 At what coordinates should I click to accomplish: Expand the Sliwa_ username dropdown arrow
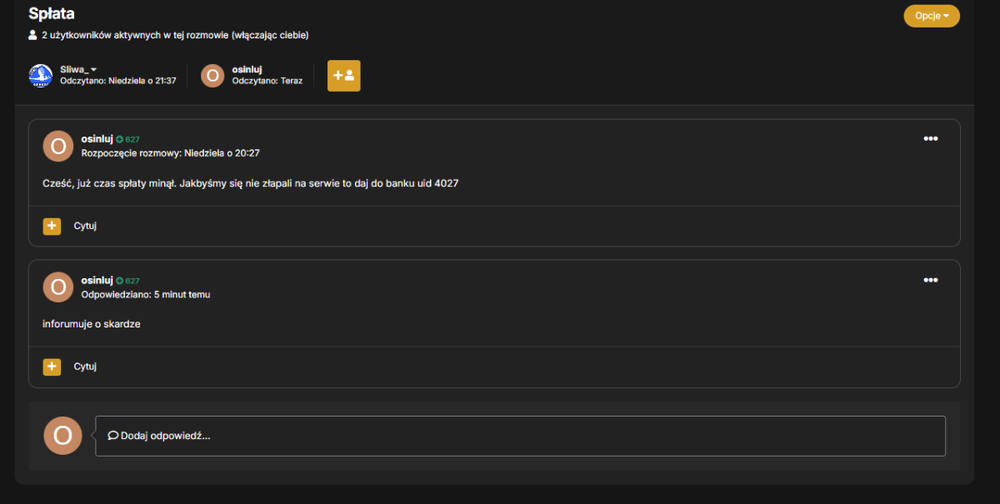point(94,70)
